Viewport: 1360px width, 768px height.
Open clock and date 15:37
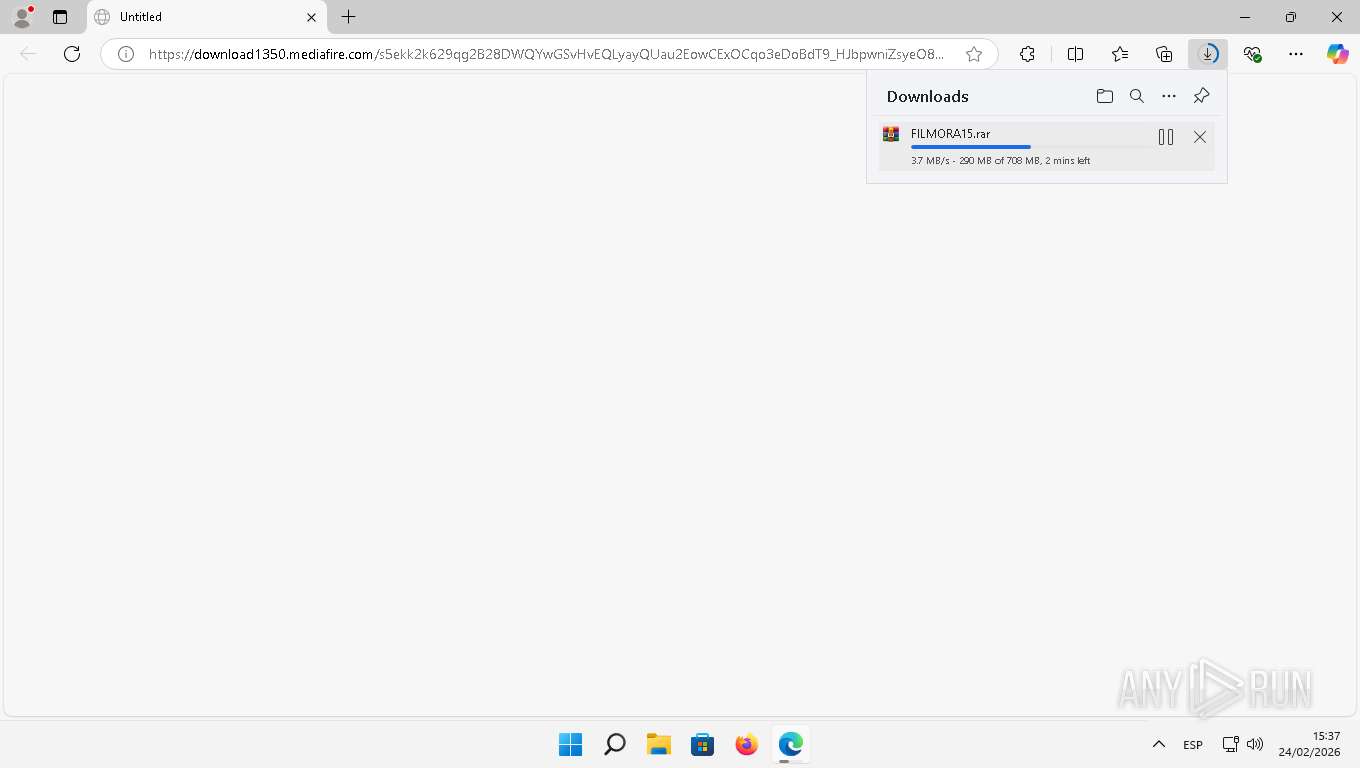point(1310,744)
